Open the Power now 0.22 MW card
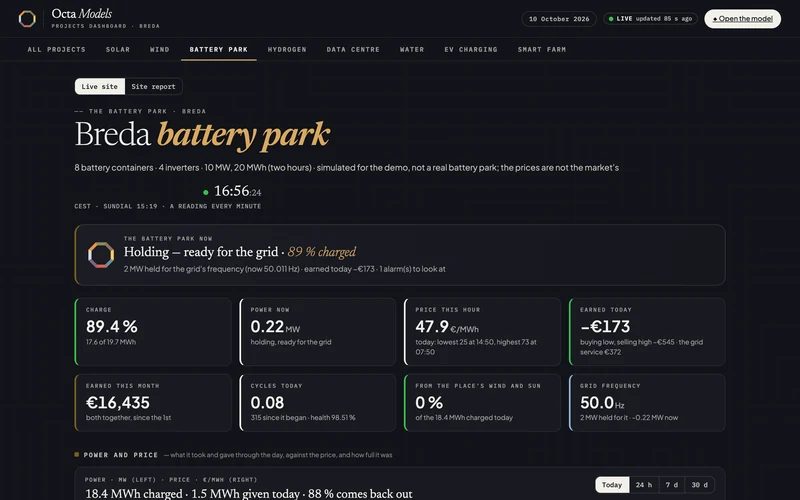This screenshot has width=800, height=500. tap(318, 332)
